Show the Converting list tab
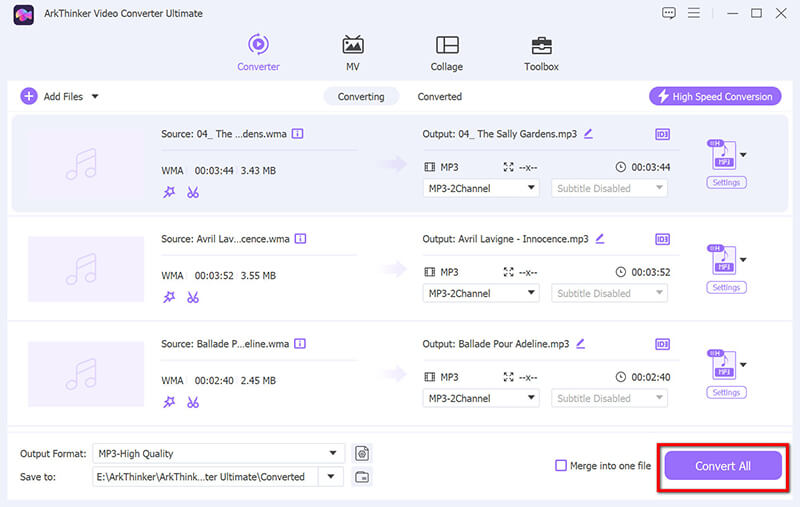 (361, 96)
